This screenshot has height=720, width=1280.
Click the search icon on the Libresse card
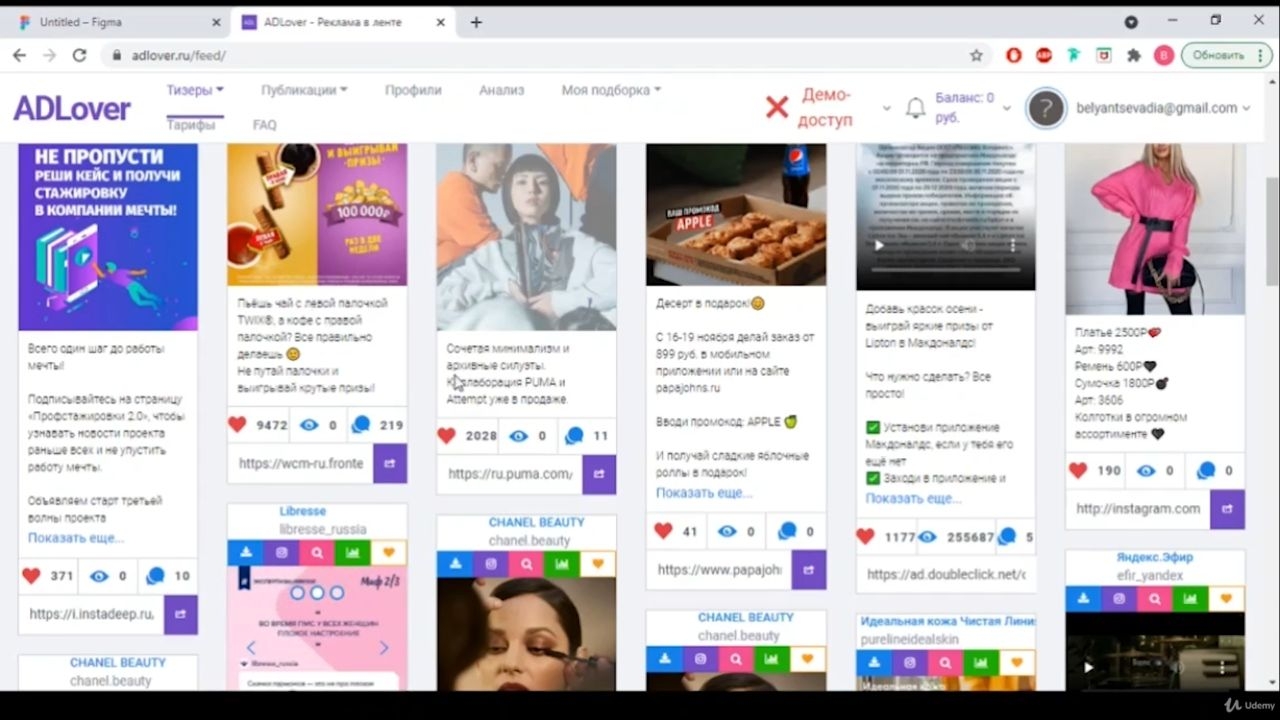pyautogui.click(x=317, y=552)
